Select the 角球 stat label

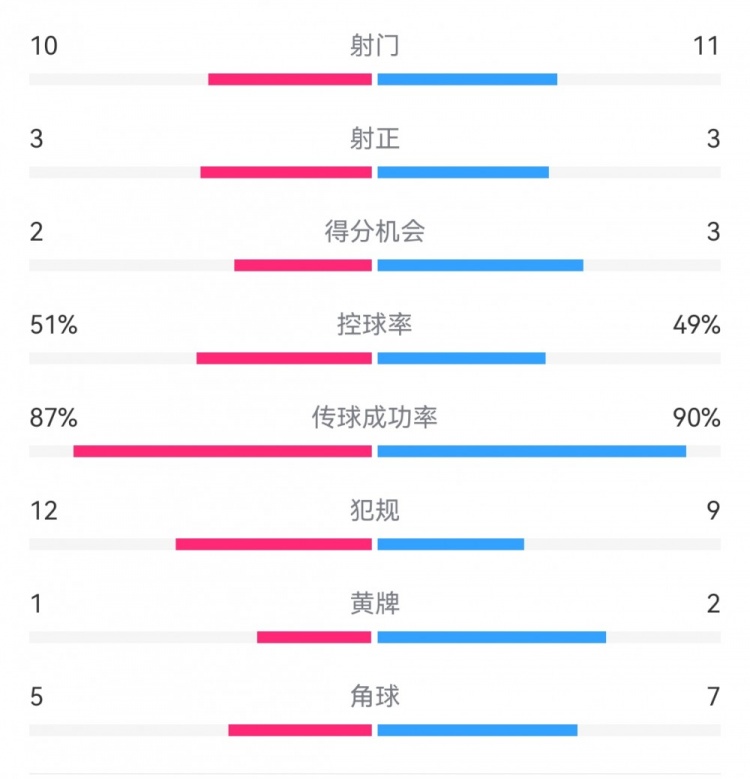(375, 697)
